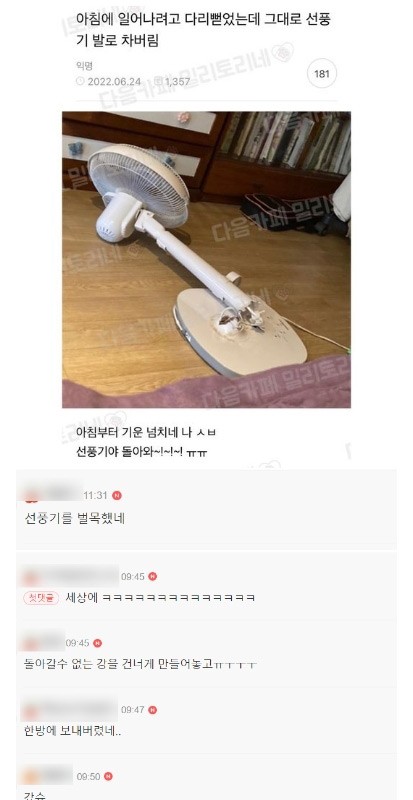The image size is (413, 800).
Task: Select the comment '한방에 보내버렸네..'
Action: pos(72,731)
